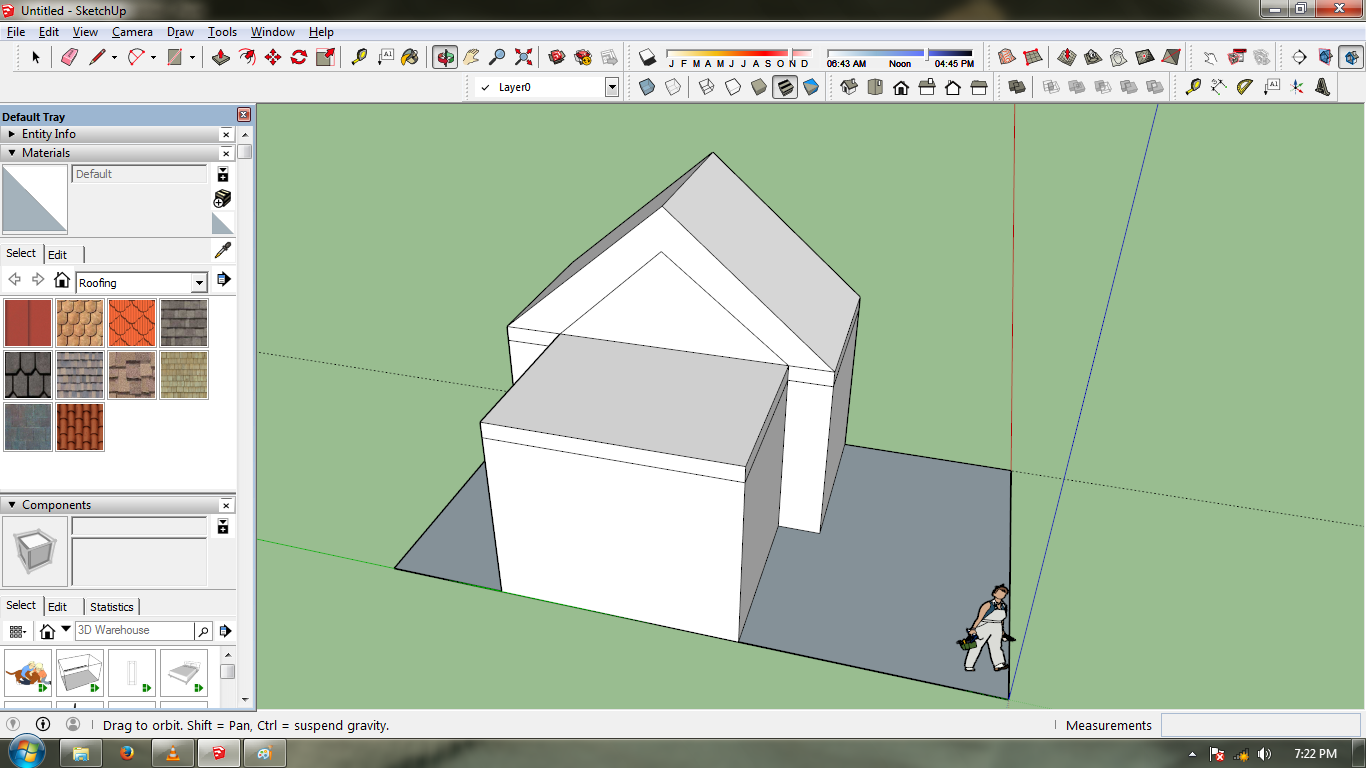This screenshot has height=768, width=1366.
Task: Open the Camera menu
Action: click(132, 31)
